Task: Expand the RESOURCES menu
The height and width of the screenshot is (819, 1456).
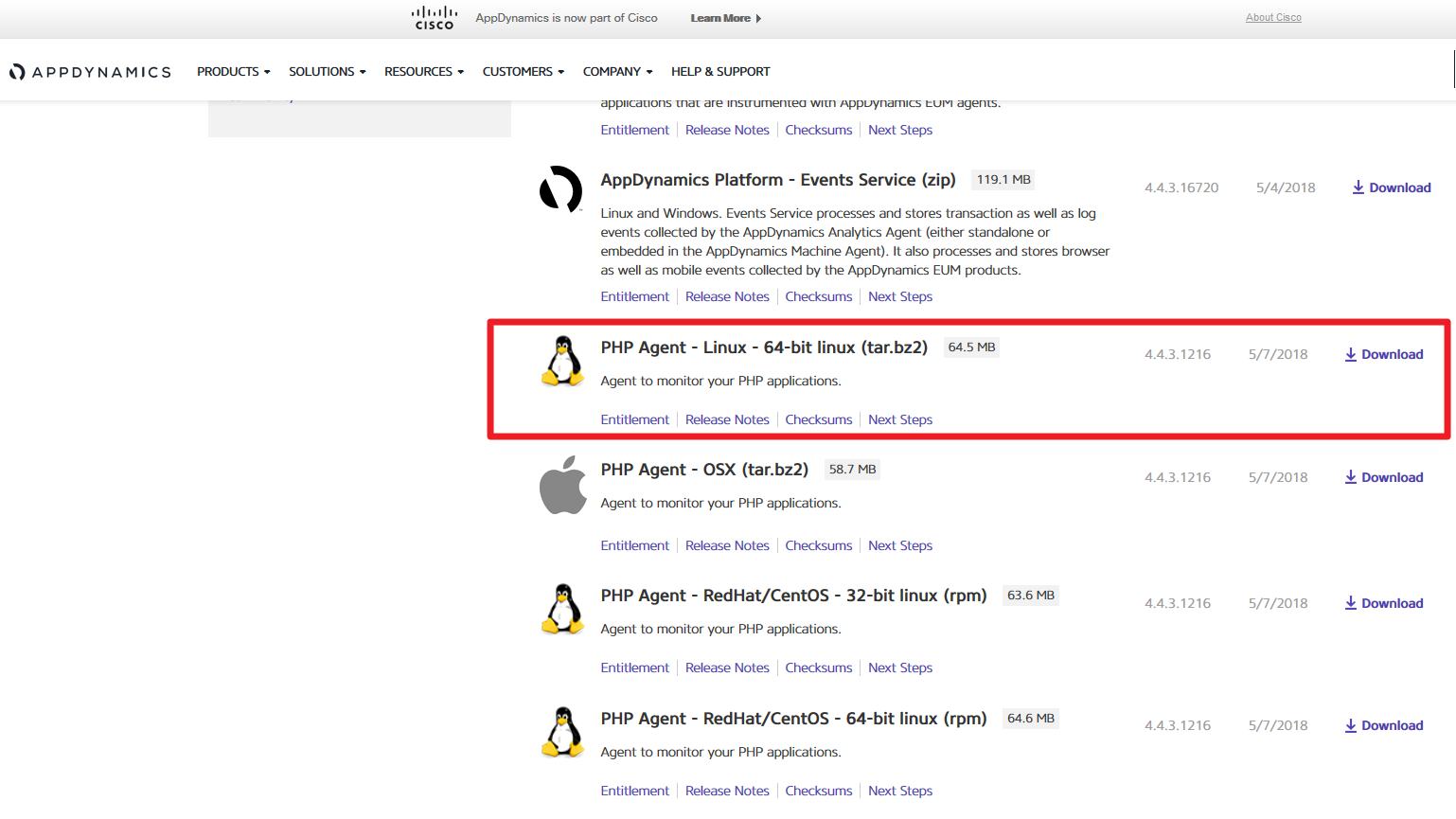Action: coord(424,72)
